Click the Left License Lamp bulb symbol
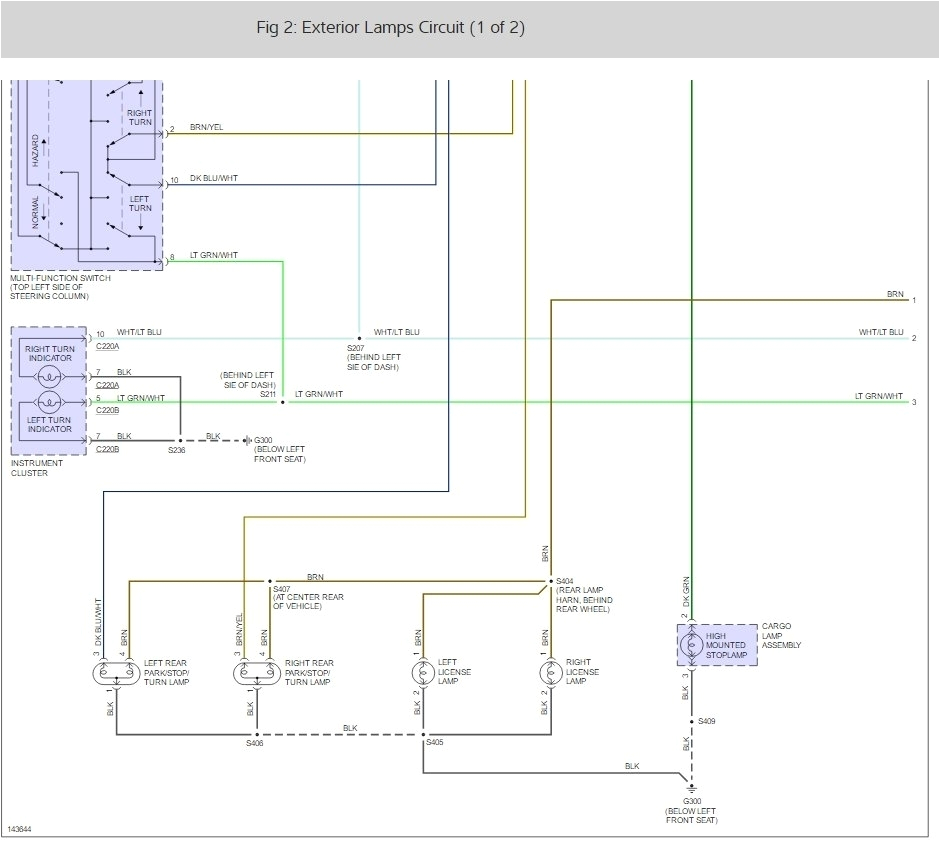Viewport: 940px width, 844px height. point(424,673)
